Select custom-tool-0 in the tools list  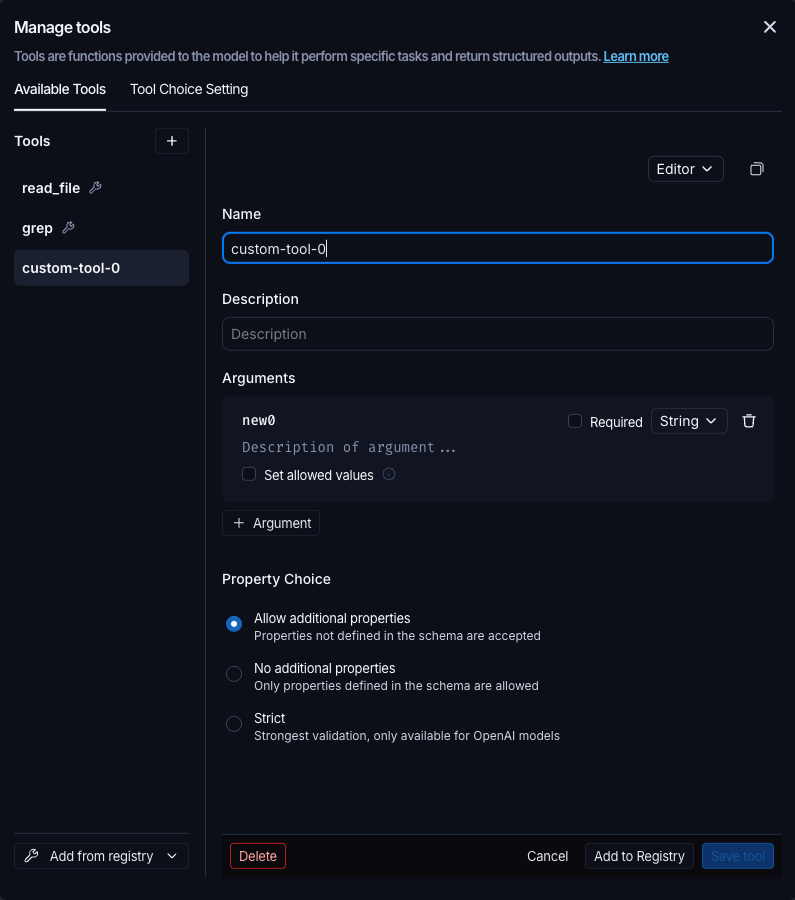[101, 268]
